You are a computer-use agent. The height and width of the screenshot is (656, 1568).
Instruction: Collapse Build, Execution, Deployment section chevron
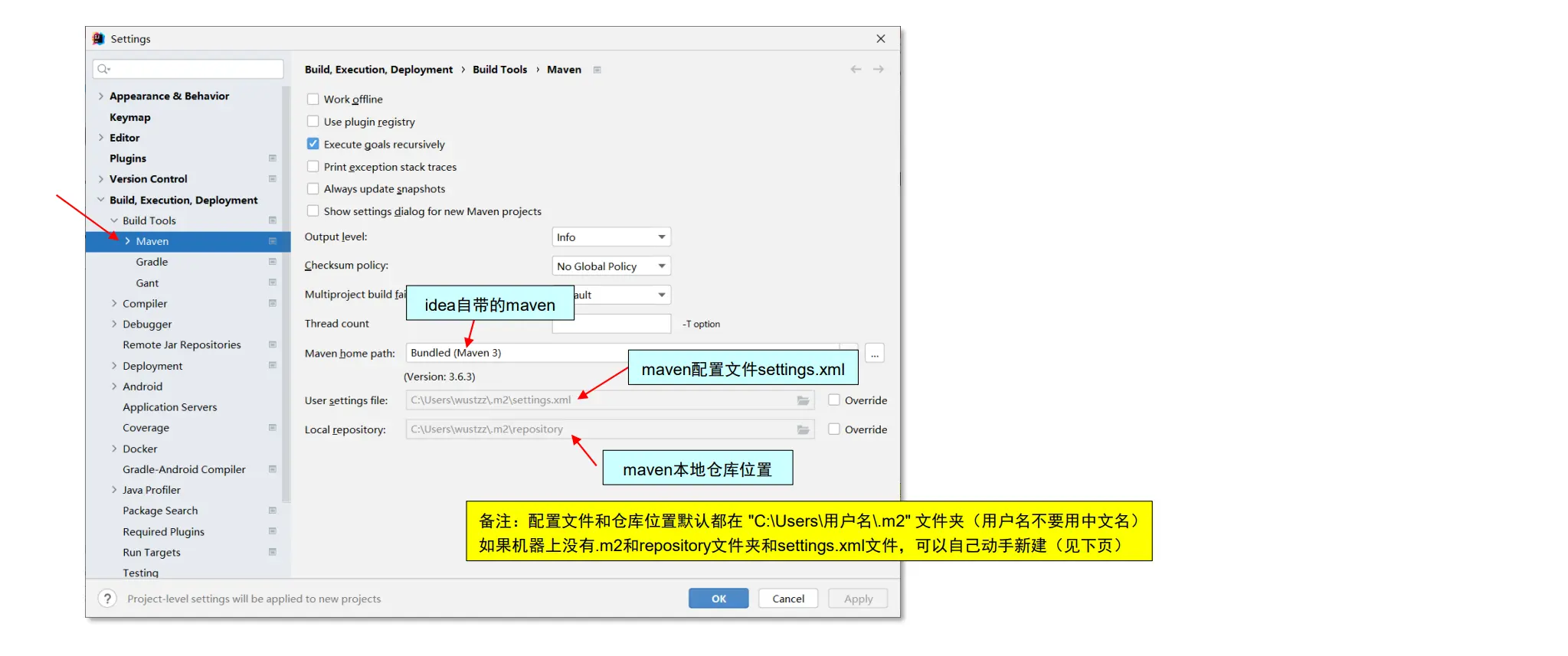coord(100,200)
